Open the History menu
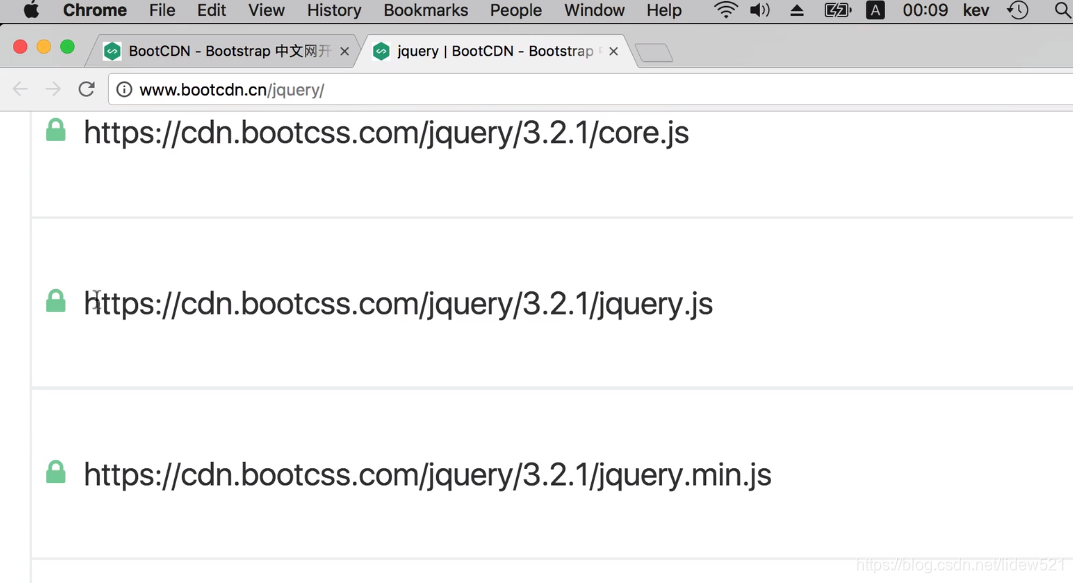This screenshot has height=583, width=1073. point(334,10)
